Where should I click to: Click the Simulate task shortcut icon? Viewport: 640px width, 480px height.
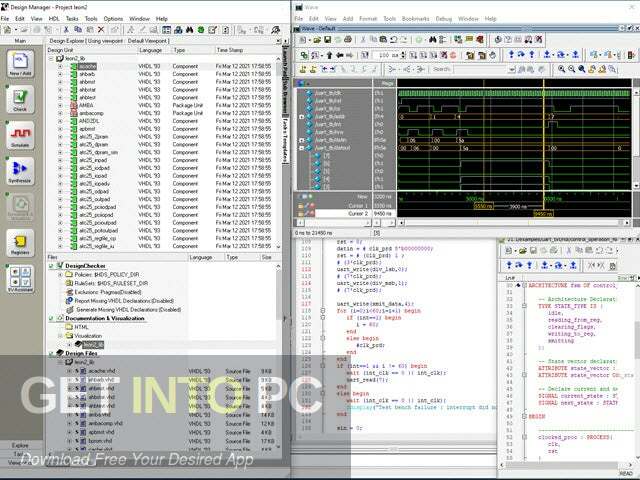point(20,135)
